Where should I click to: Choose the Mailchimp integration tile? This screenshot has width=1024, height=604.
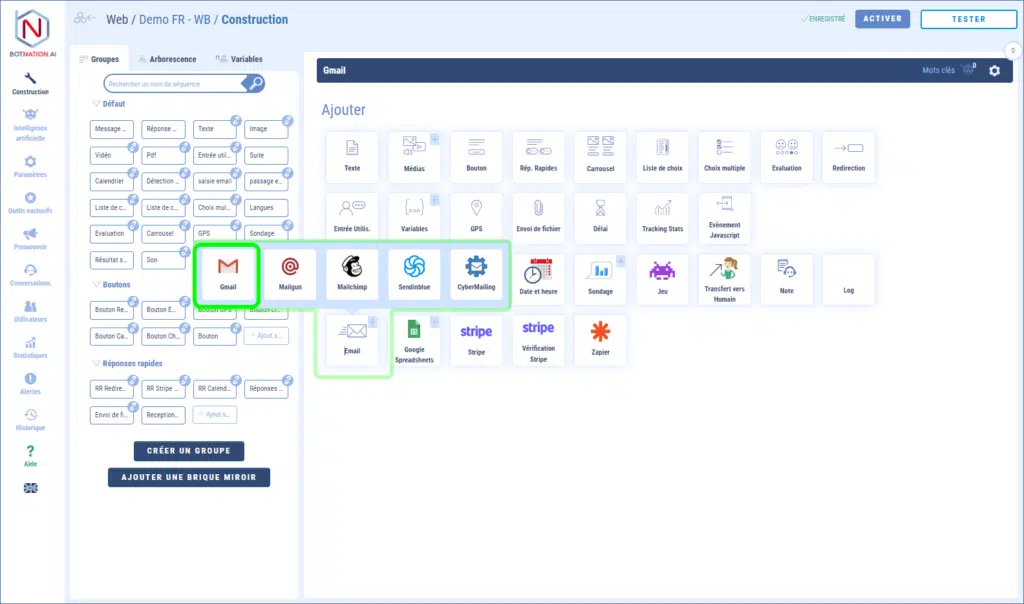[352, 273]
